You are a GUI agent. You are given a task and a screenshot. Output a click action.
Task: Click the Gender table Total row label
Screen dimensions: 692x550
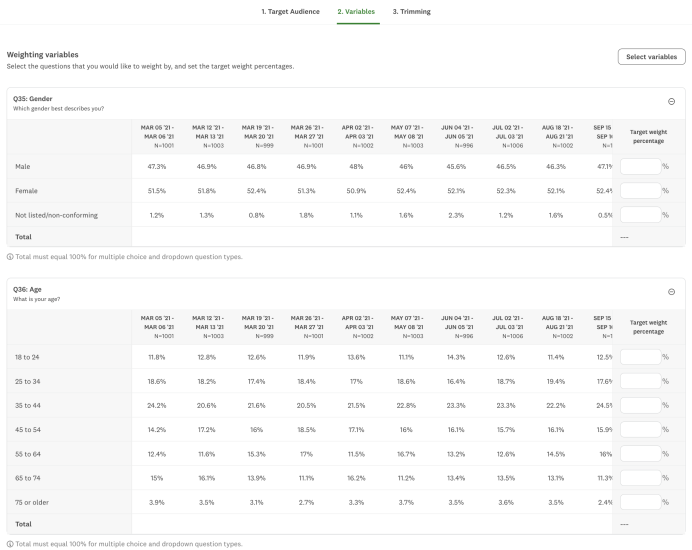[23, 237]
